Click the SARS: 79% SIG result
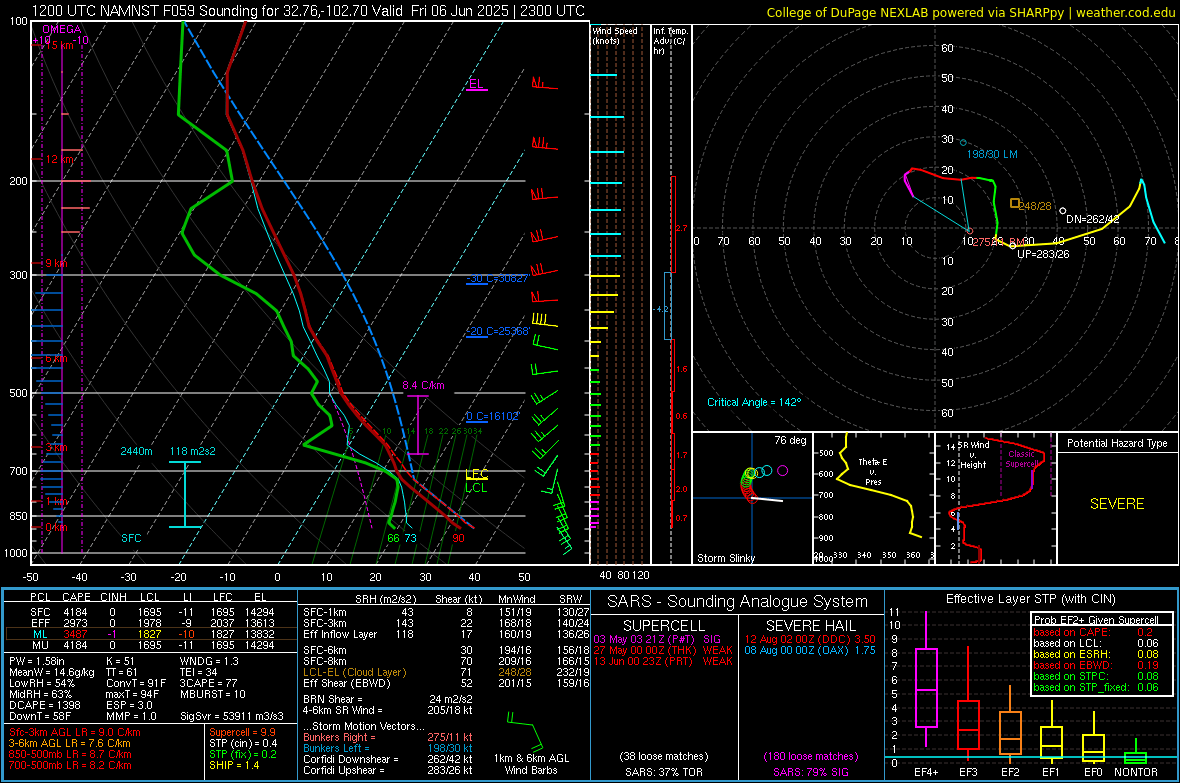This screenshot has height=783, width=1180. pyautogui.click(x=810, y=772)
